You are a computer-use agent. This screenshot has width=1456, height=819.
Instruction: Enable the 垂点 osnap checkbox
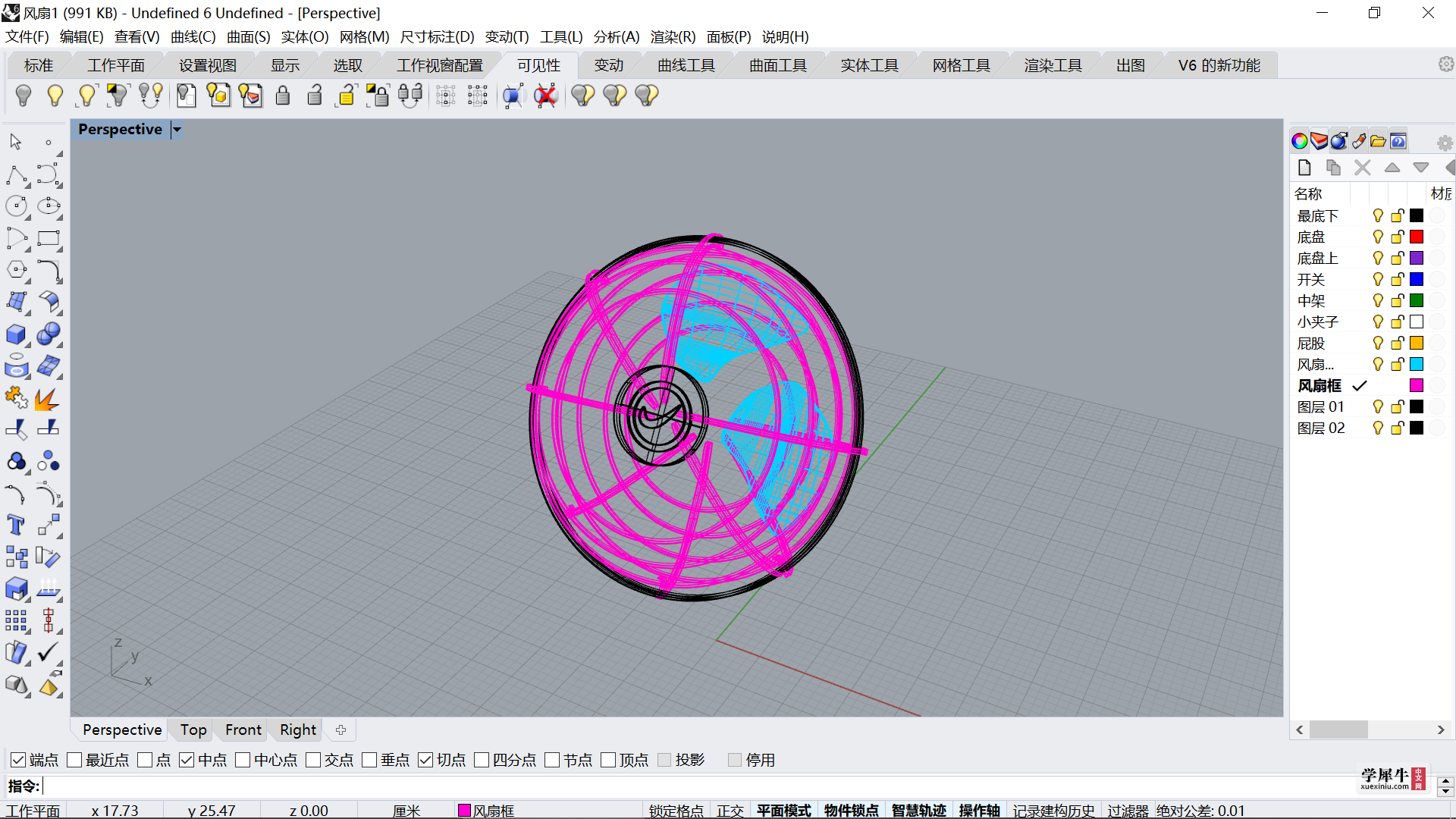click(369, 760)
